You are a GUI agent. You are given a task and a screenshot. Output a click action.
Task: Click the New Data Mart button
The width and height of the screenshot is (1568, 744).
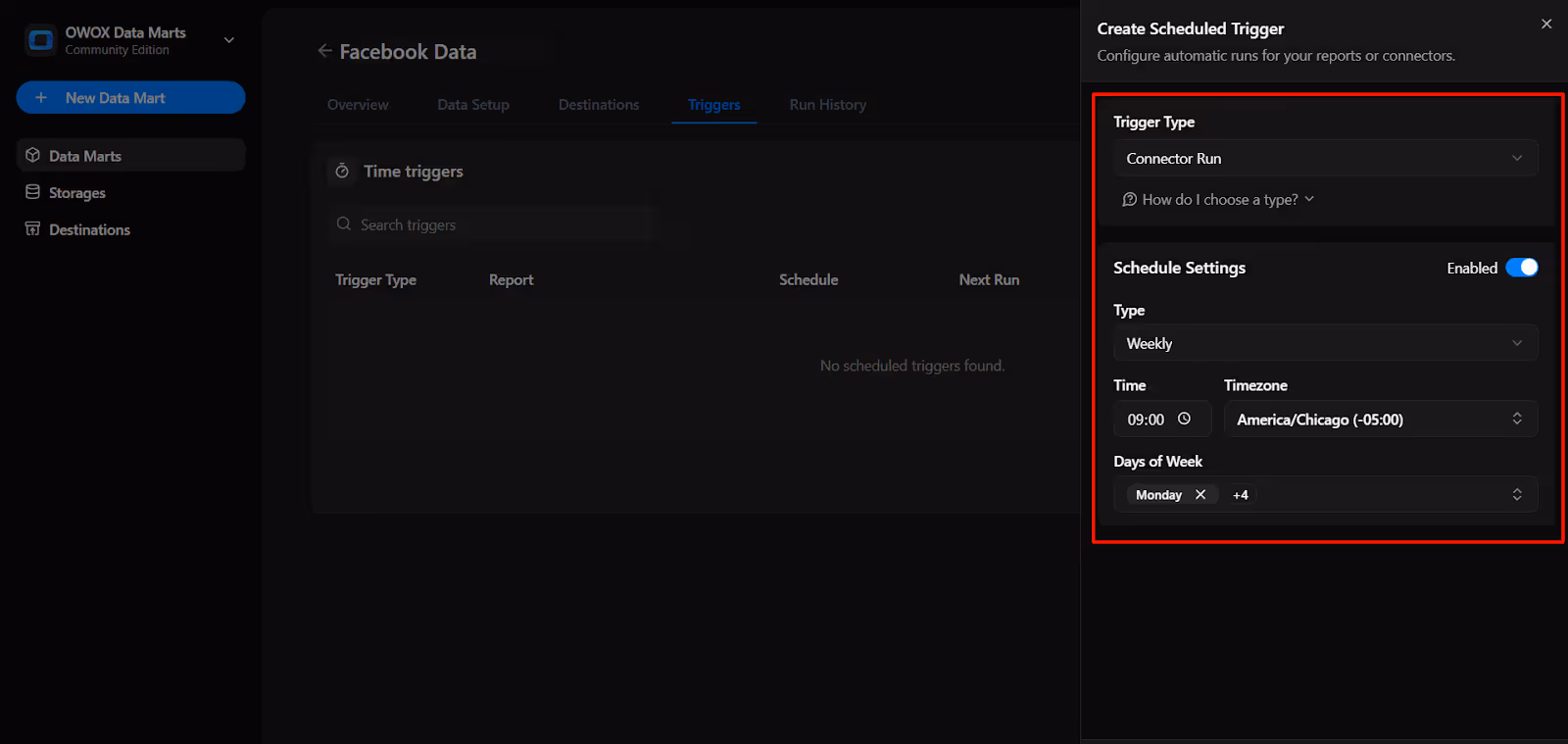pyautogui.click(x=130, y=98)
